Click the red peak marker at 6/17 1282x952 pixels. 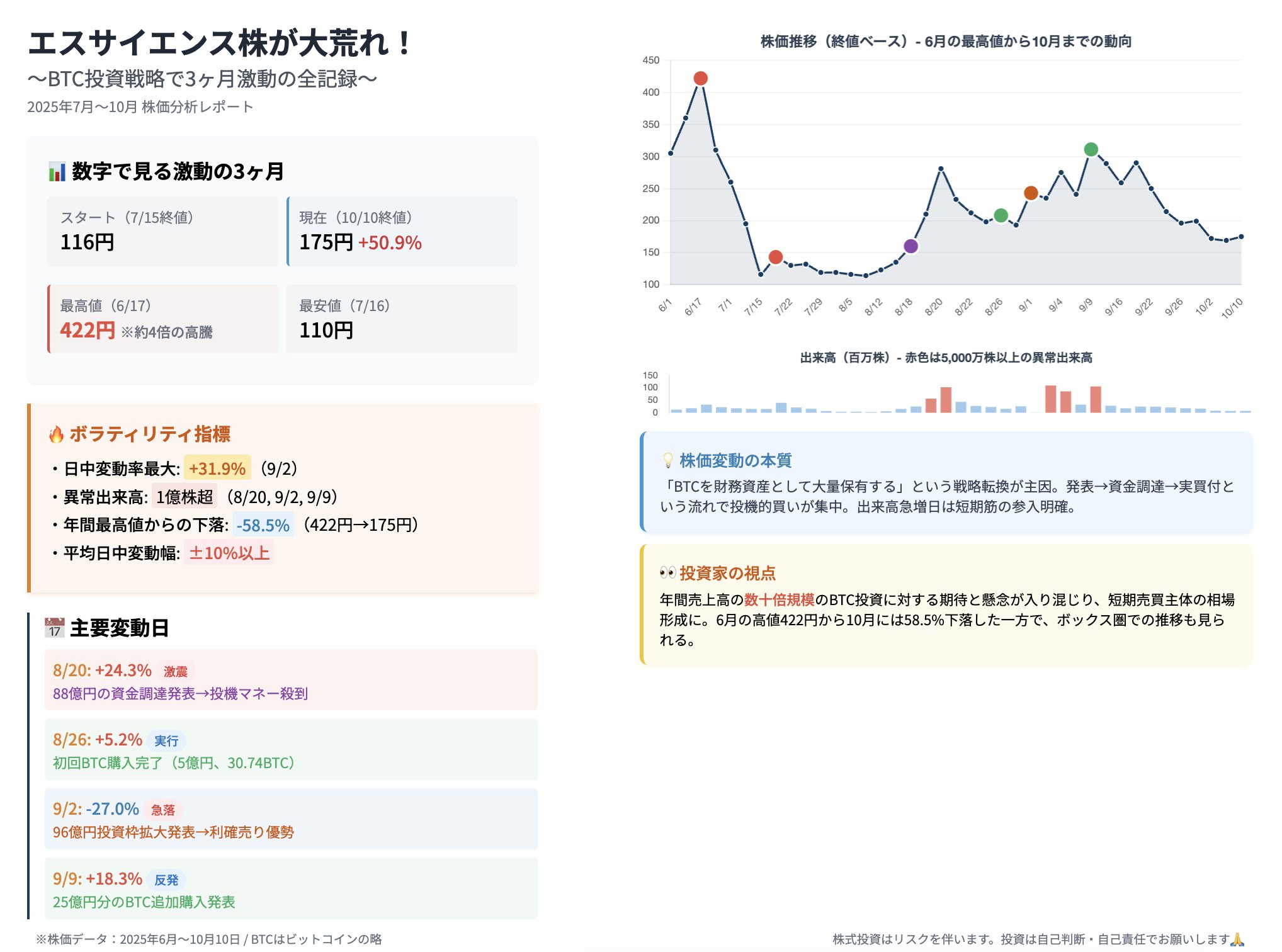point(700,79)
